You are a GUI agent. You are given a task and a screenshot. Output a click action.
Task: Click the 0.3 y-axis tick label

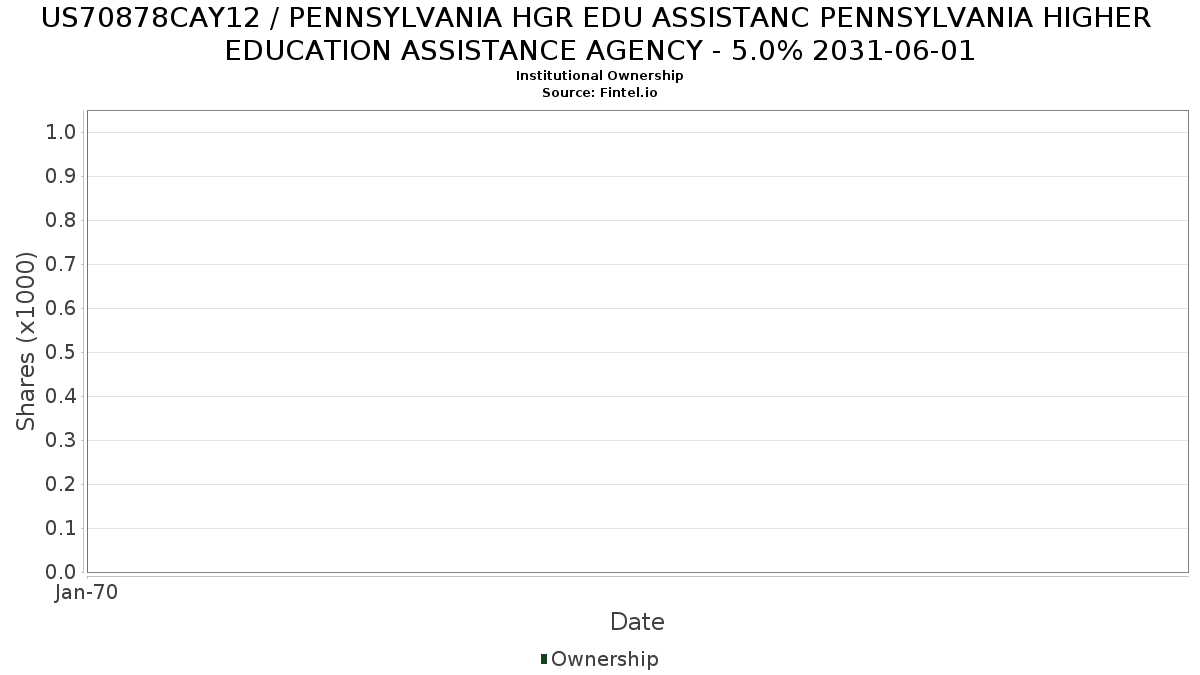tap(61, 440)
